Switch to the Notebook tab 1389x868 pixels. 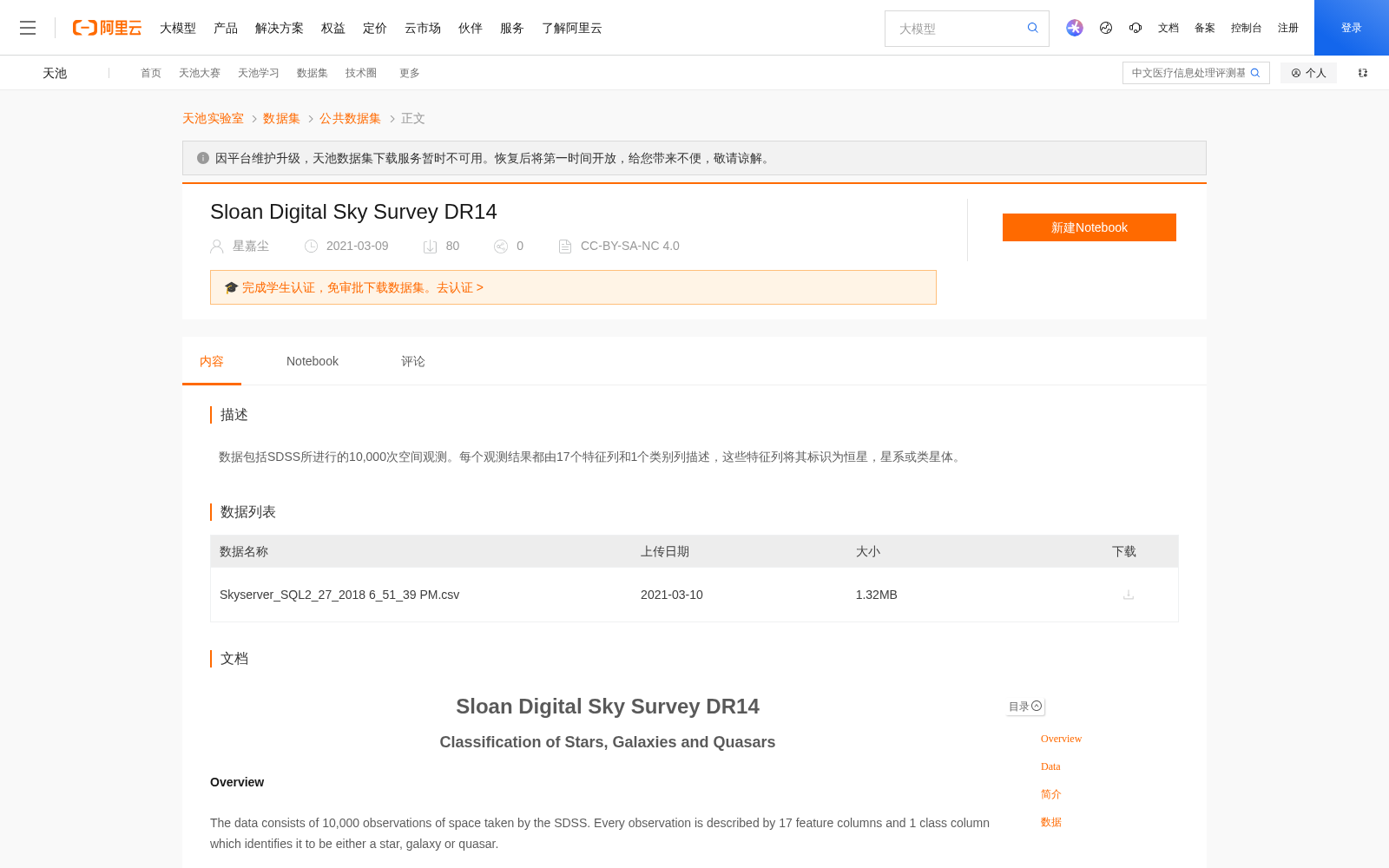[313, 361]
